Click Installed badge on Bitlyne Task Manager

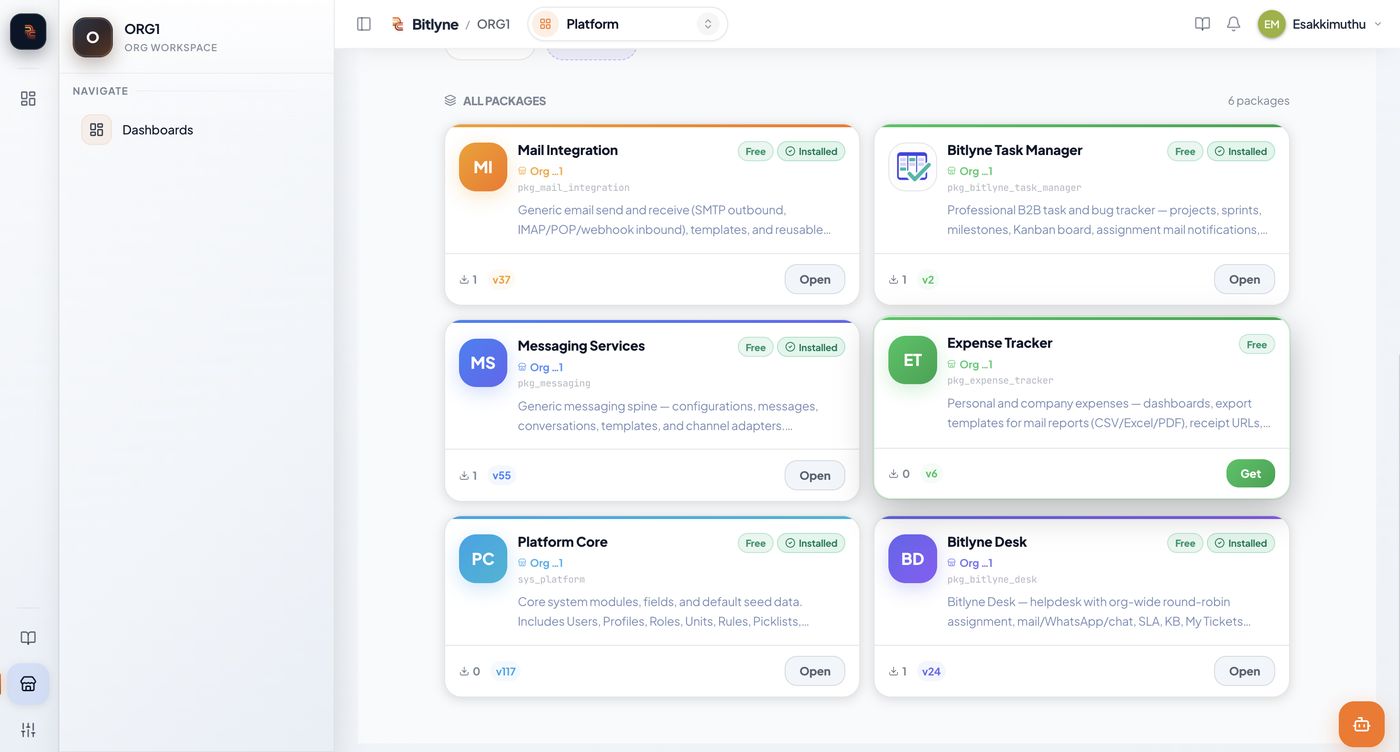(x=1241, y=152)
